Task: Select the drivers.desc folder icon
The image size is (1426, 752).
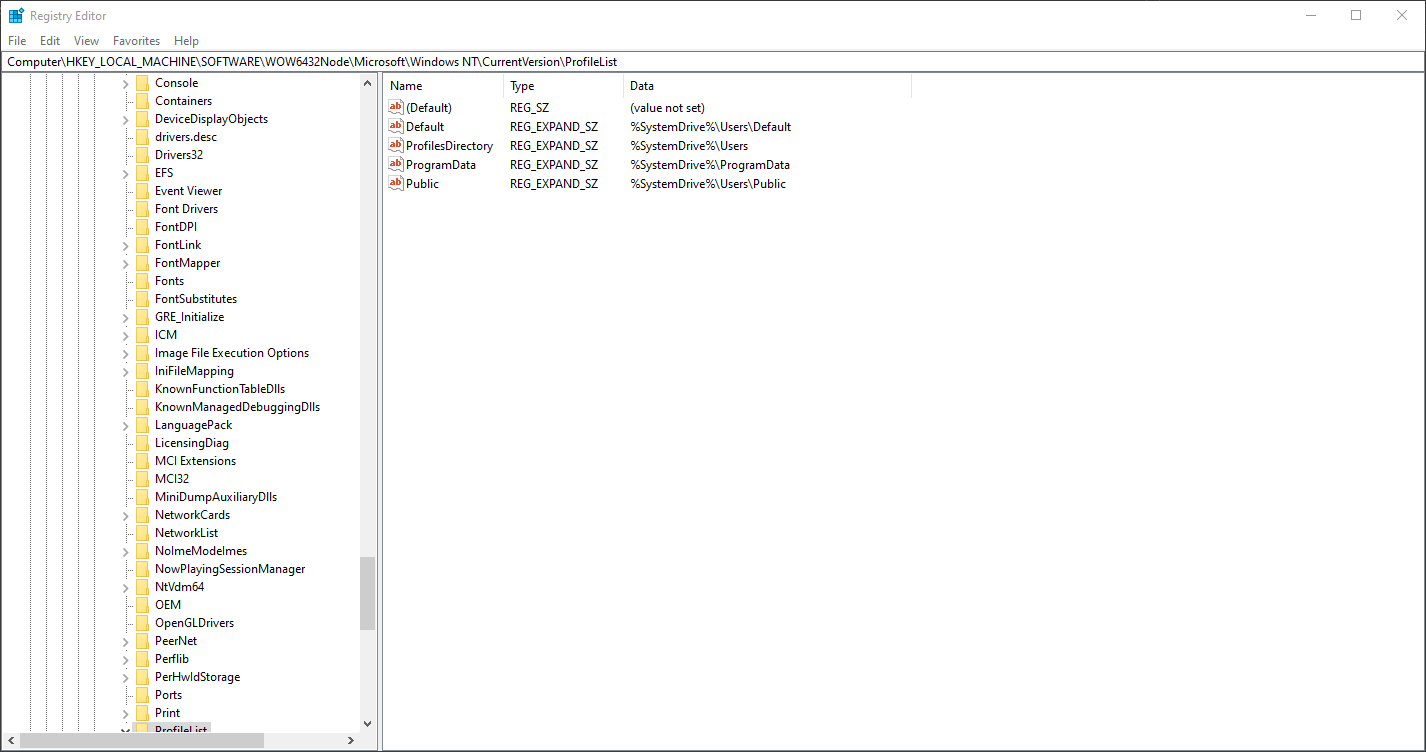Action: point(142,137)
